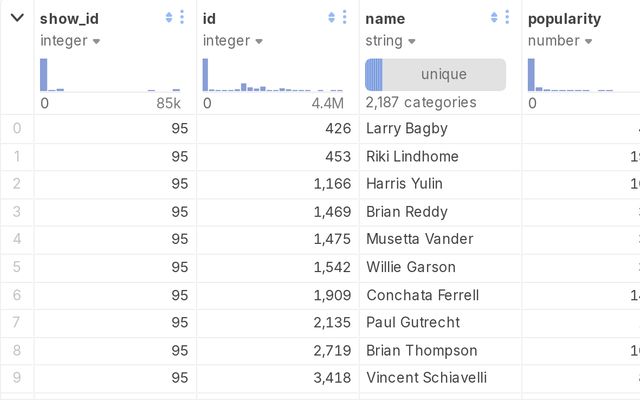Click the sort arrows on id column

[332, 18]
